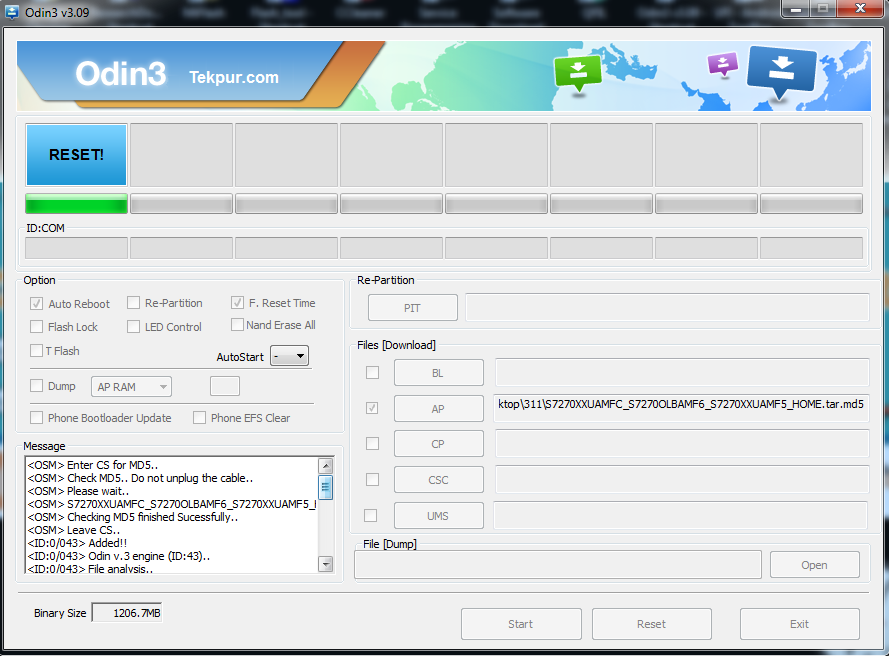889x656 pixels.
Task: Check the T Flash option
Action: point(36,350)
